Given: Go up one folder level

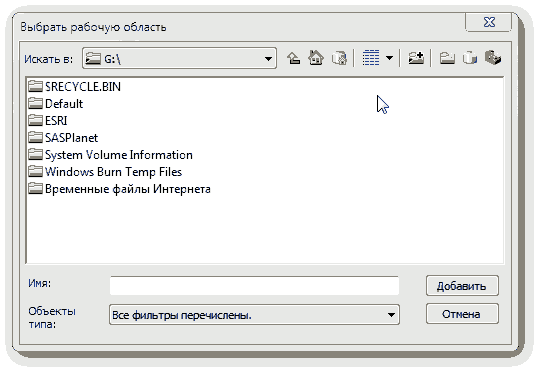Looking at the screenshot, I should tap(294, 58).
